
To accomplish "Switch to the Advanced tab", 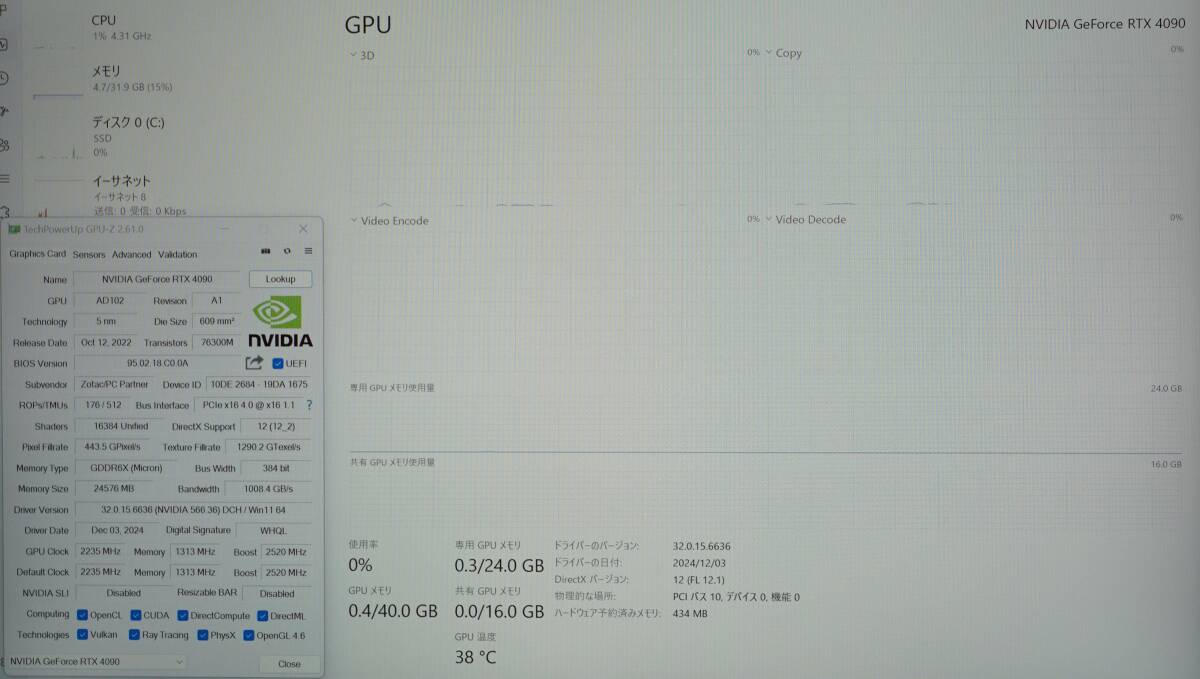I will (131, 254).
